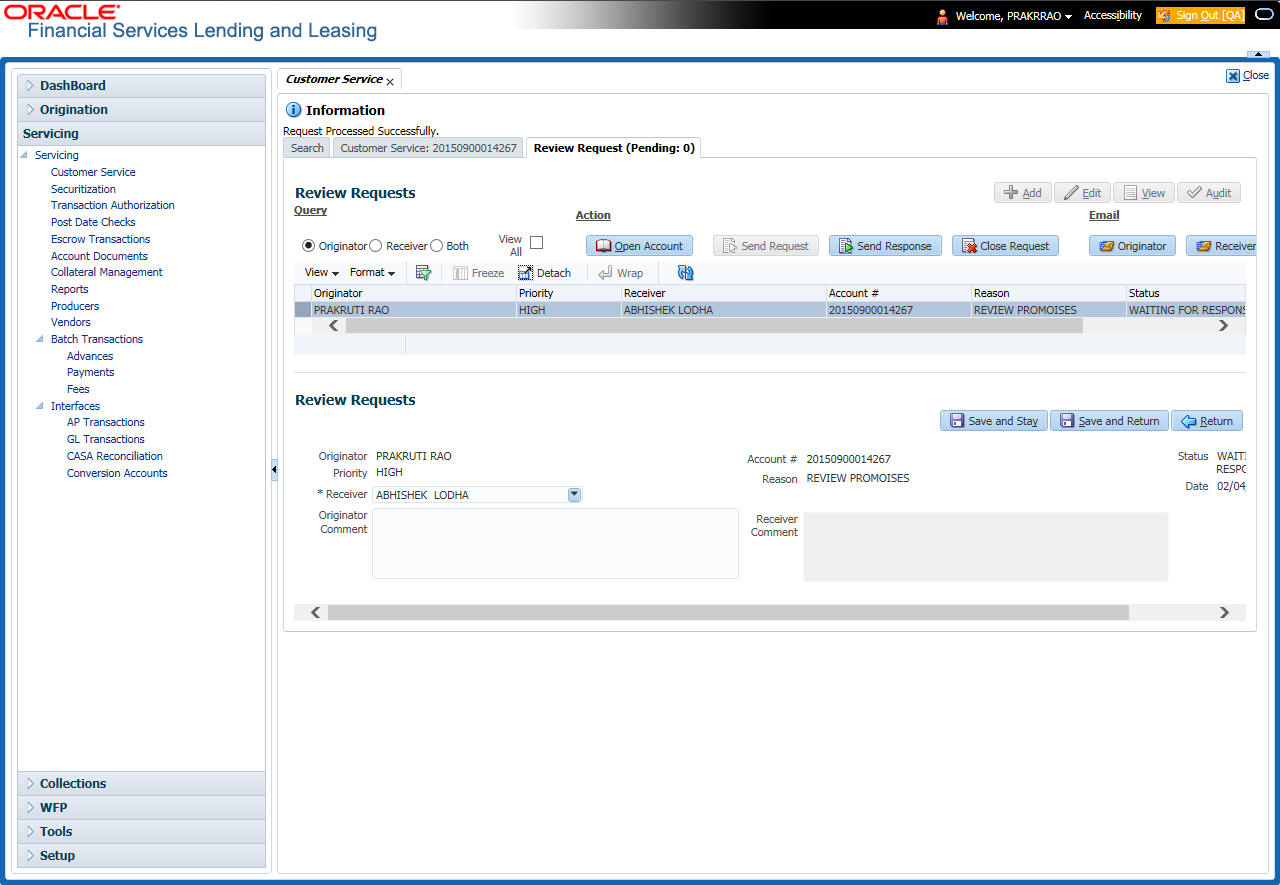Click the View button beside Edit
The height and width of the screenshot is (885, 1280).
[x=1144, y=193]
